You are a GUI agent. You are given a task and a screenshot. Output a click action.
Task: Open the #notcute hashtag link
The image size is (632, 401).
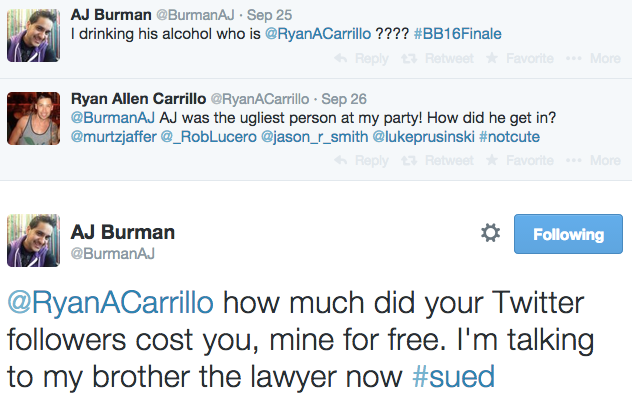[x=511, y=135]
